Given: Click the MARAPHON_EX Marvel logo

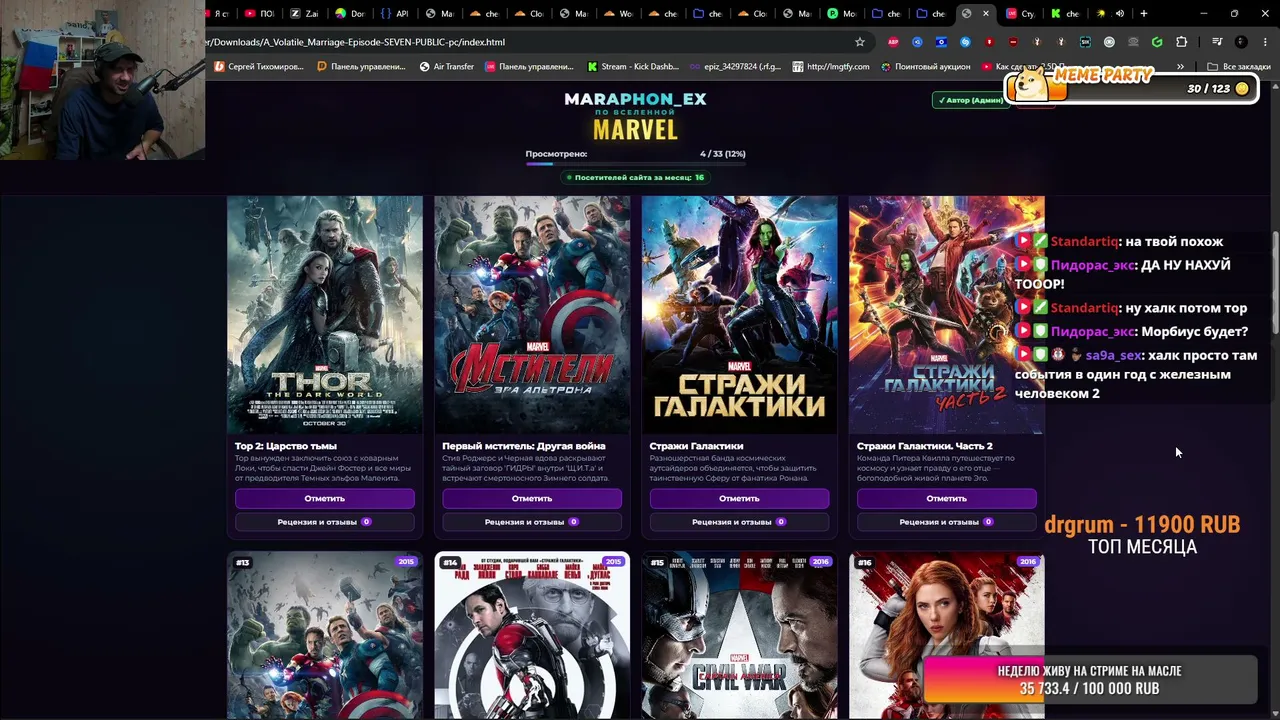Looking at the screenshot, I should [x=635, y=116].
